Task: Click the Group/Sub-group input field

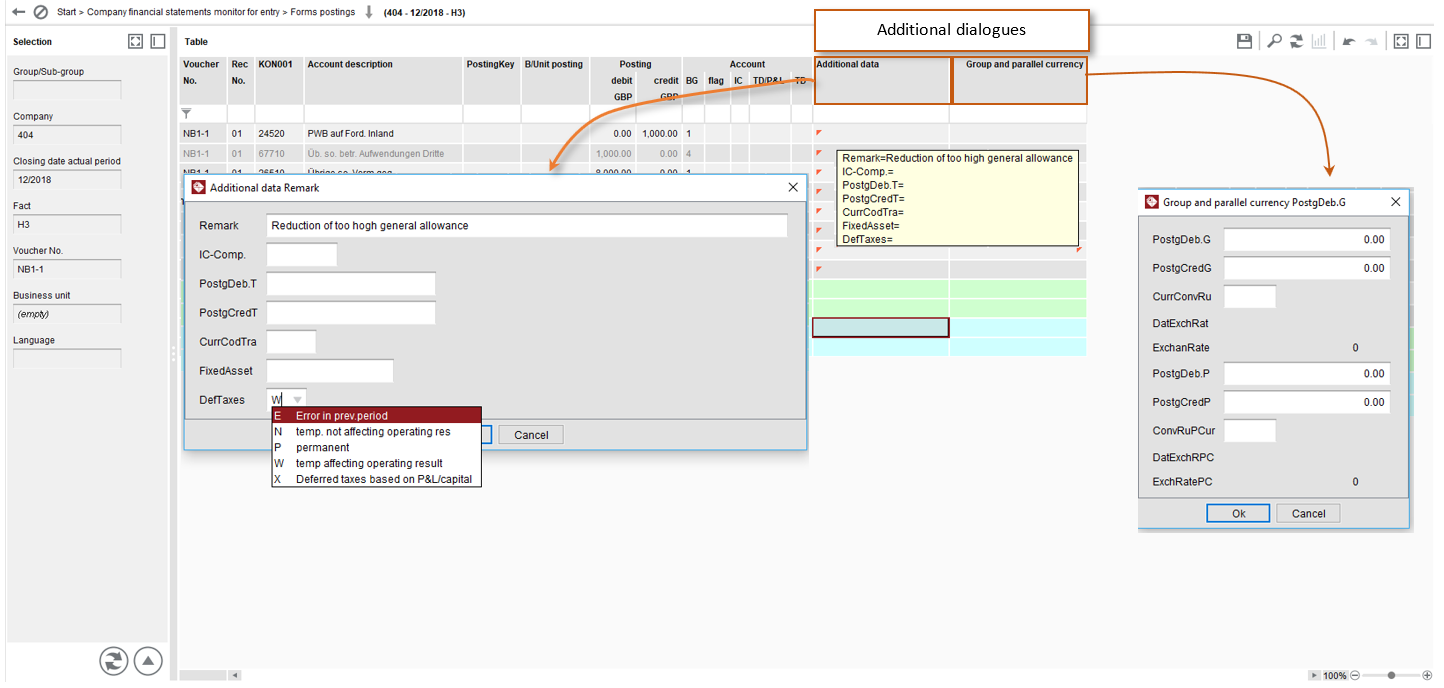Action: click(67, 90)
